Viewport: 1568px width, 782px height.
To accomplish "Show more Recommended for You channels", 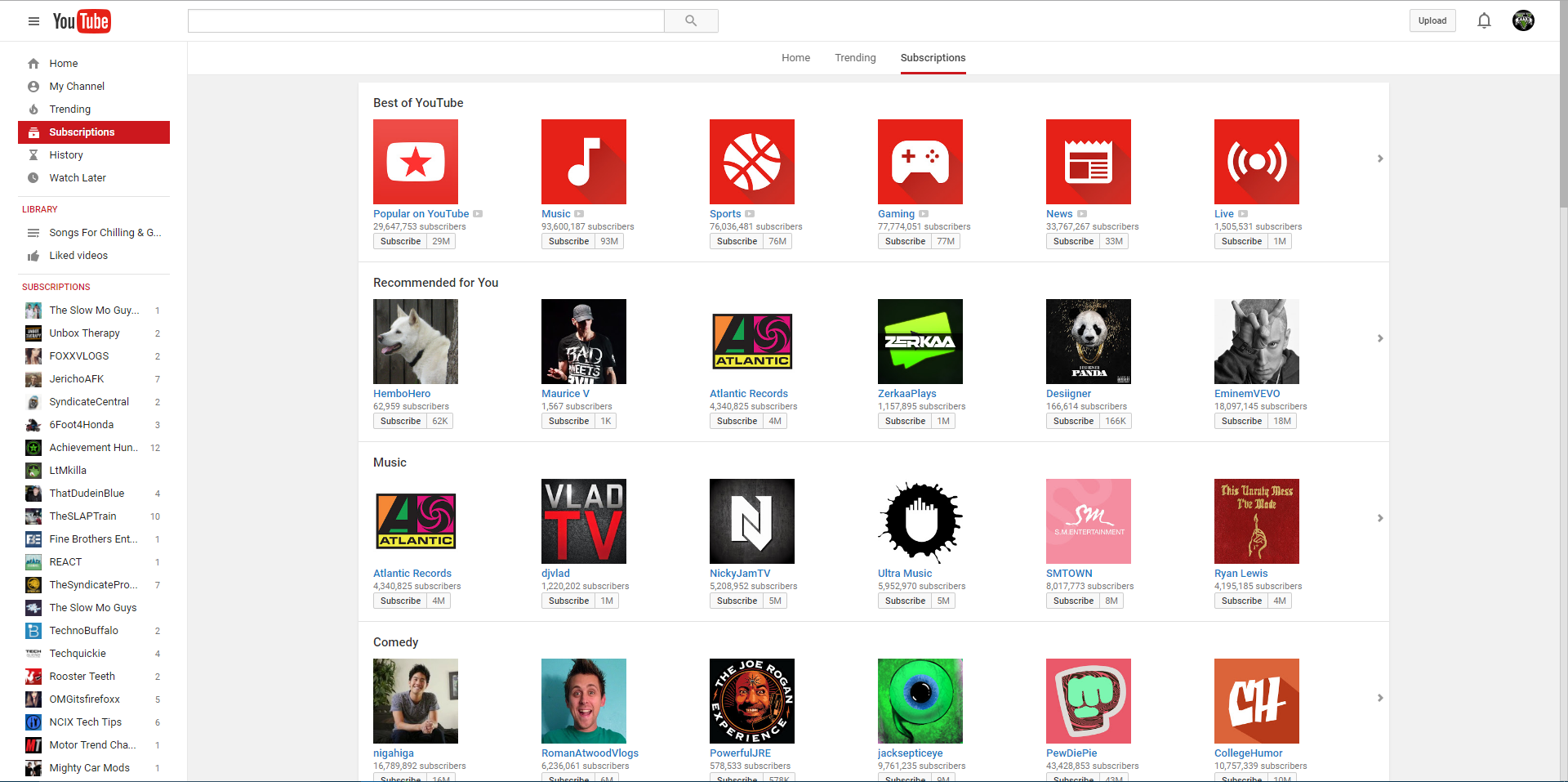I will click(x=1380, y=338).
